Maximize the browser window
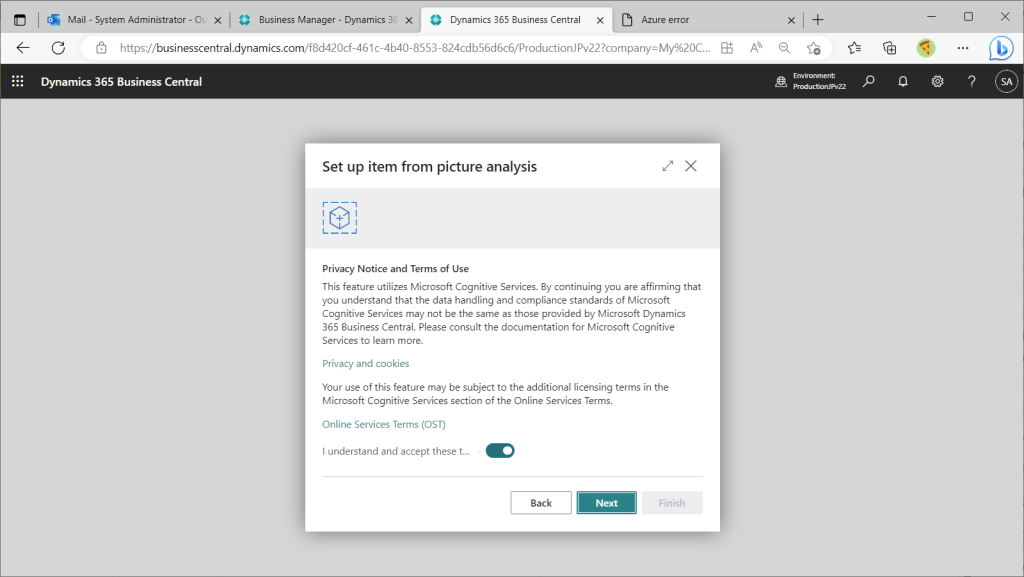Viewport: 1024px width, 577px height. click(968, 16)
